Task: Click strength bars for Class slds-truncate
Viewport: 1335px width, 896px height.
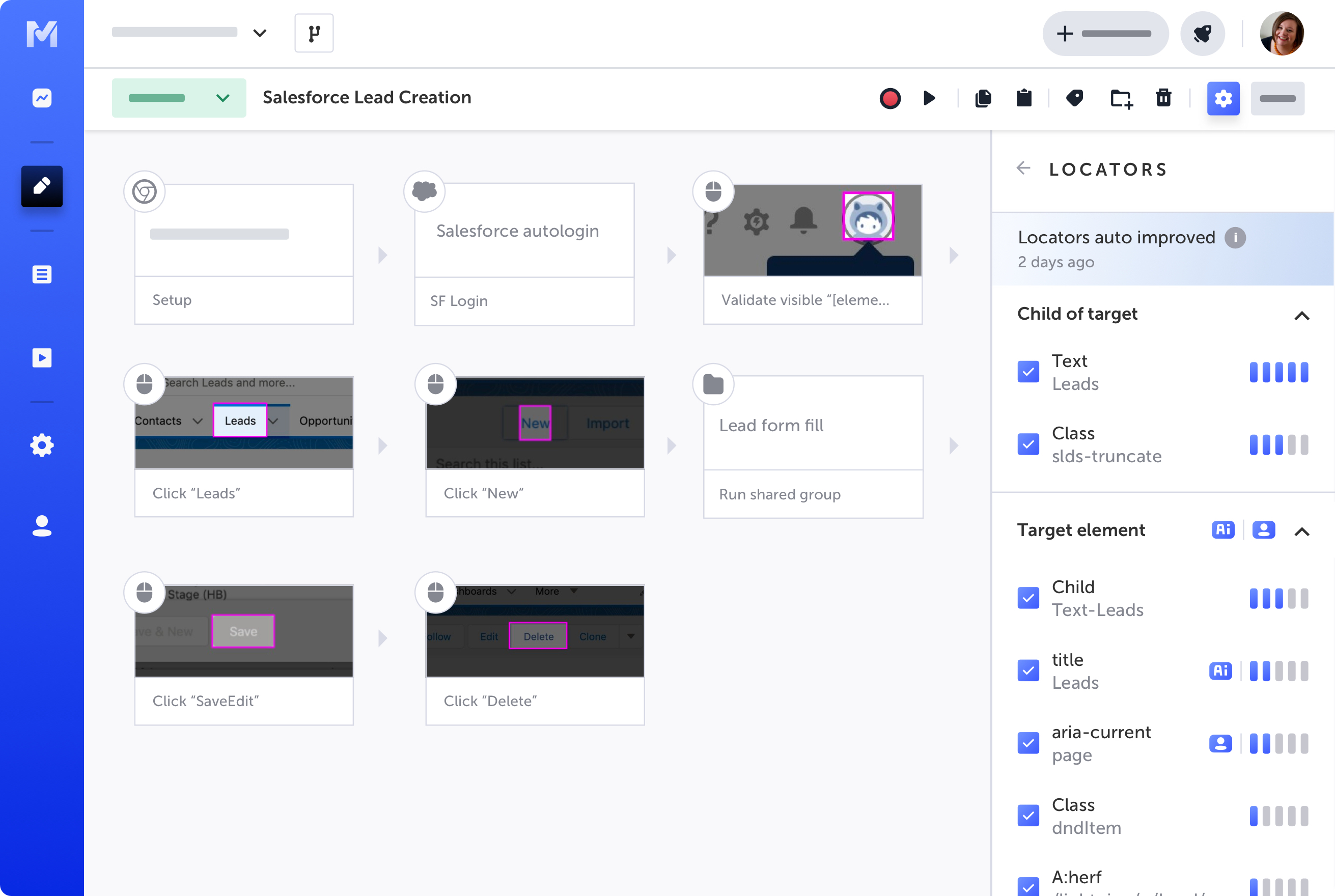Action: coord(1278,444)
